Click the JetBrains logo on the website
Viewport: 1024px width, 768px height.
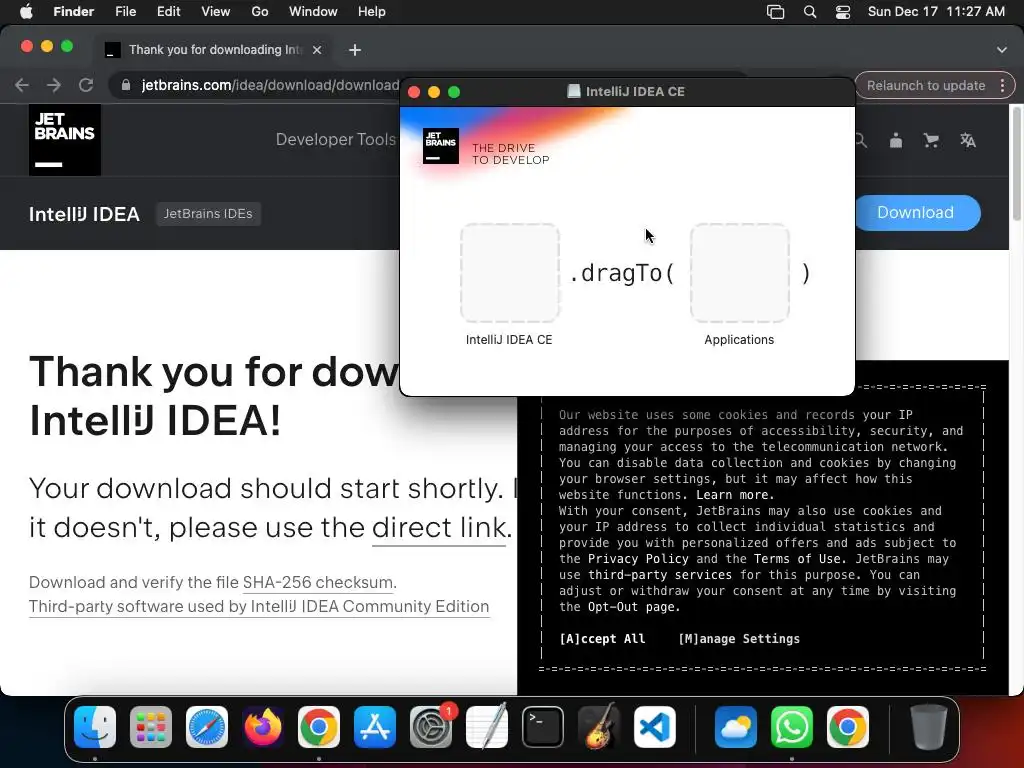[65, 140]
